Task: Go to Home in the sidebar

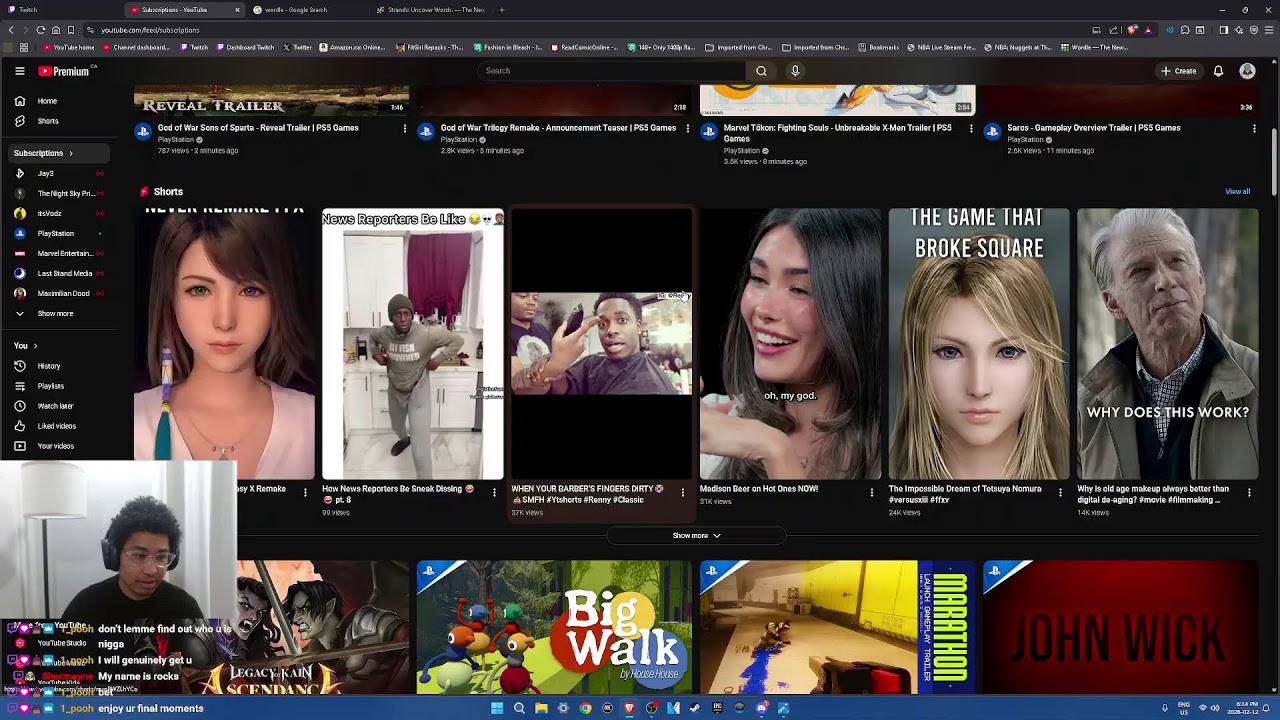Action: [x=58, y=101]
